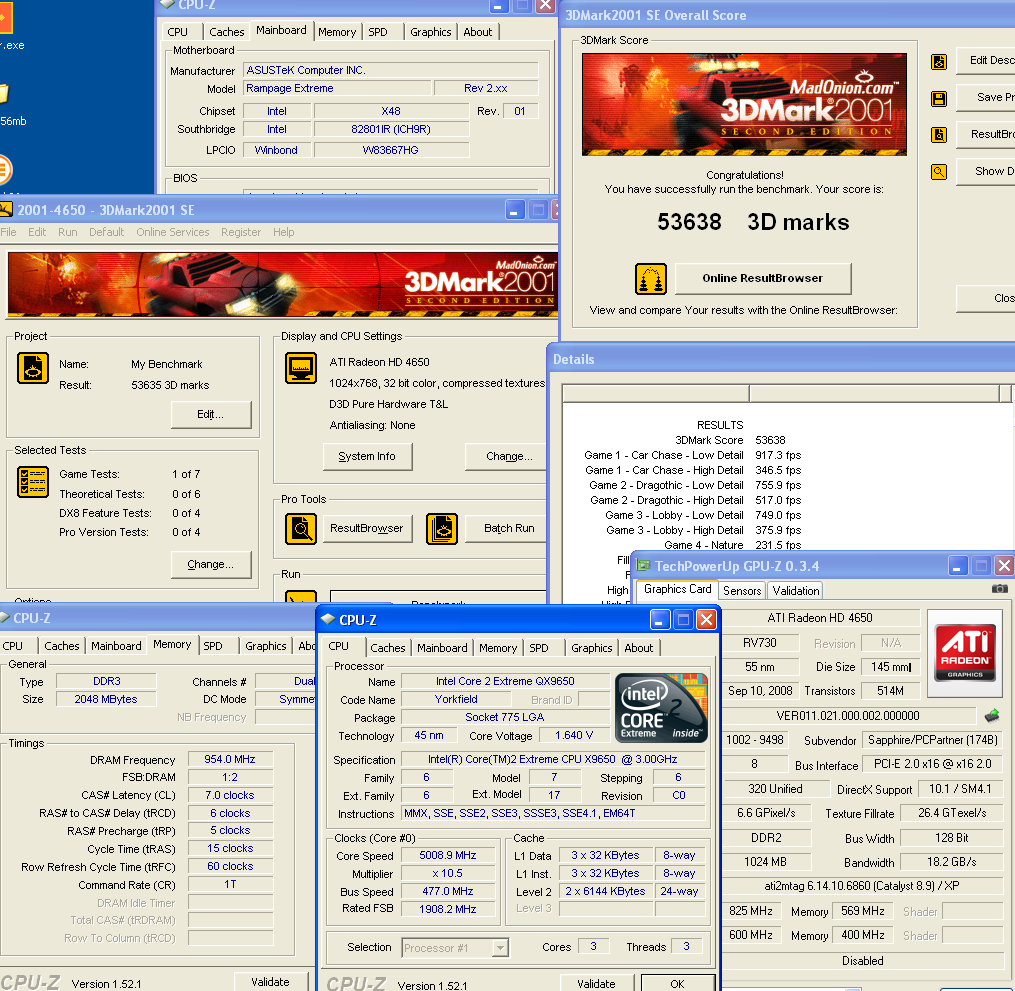This screenshot has width=1015, height=991.
Task: Click the Bus Speed 477.0 MHz field
Action: coord(448,891)
